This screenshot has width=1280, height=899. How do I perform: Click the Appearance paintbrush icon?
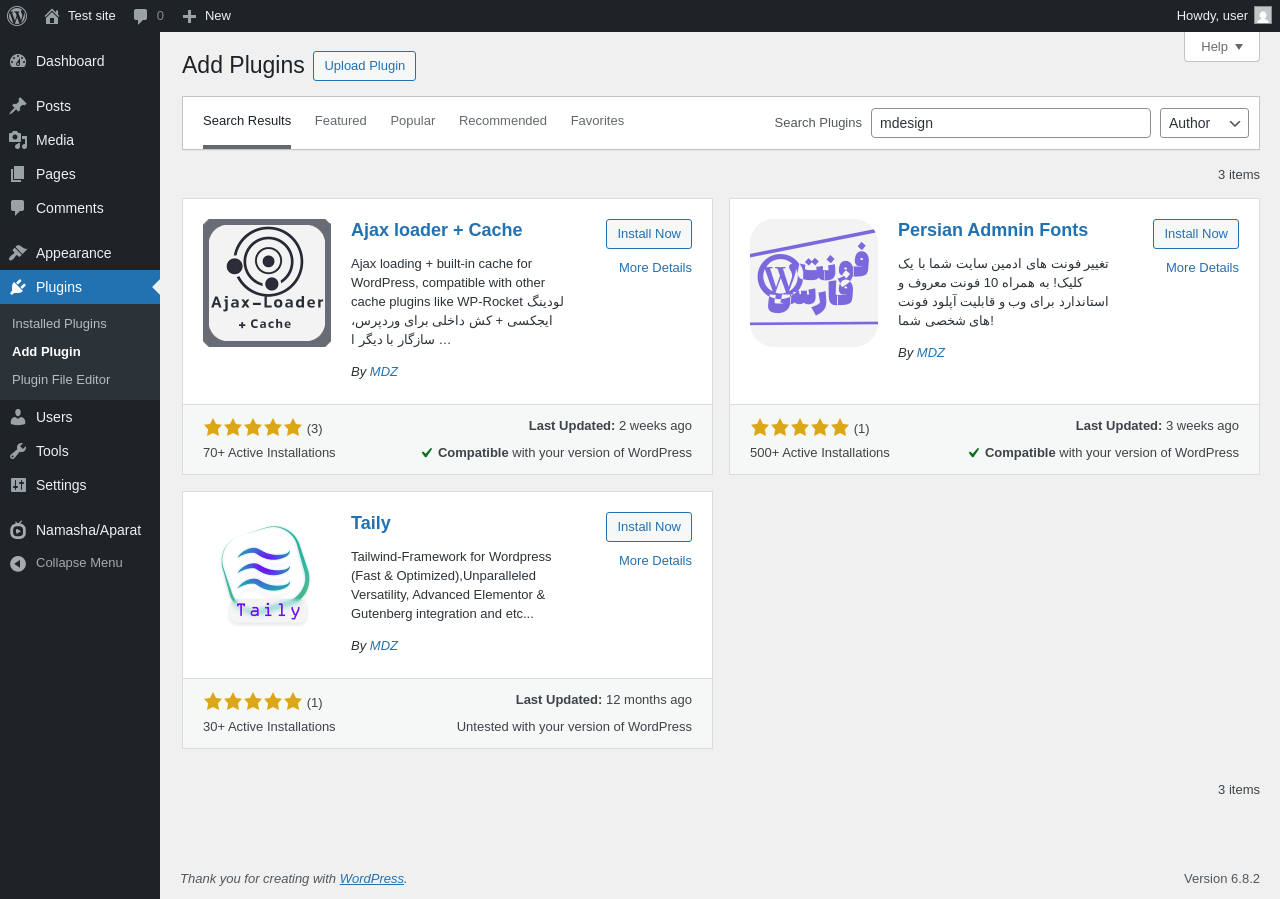[18, 253]
